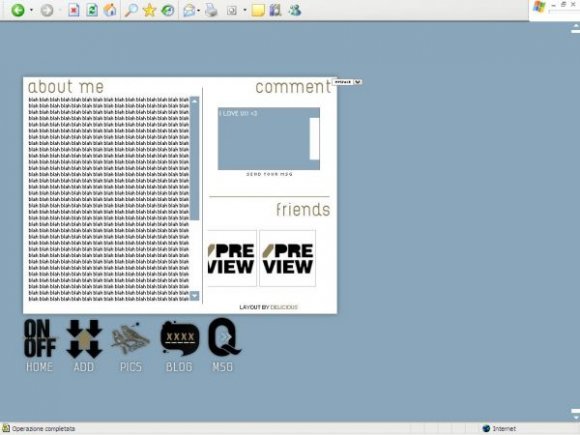Print the page using printer icon

[211, 10]
